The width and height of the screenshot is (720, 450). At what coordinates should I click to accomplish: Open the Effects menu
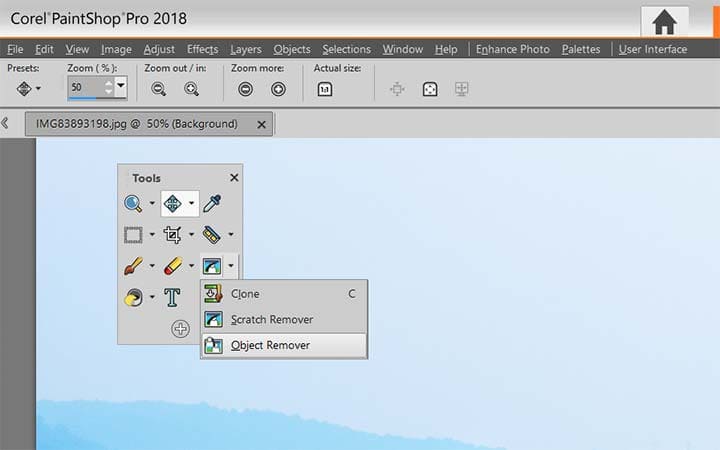pyautogui.click(x=202, y=49)
